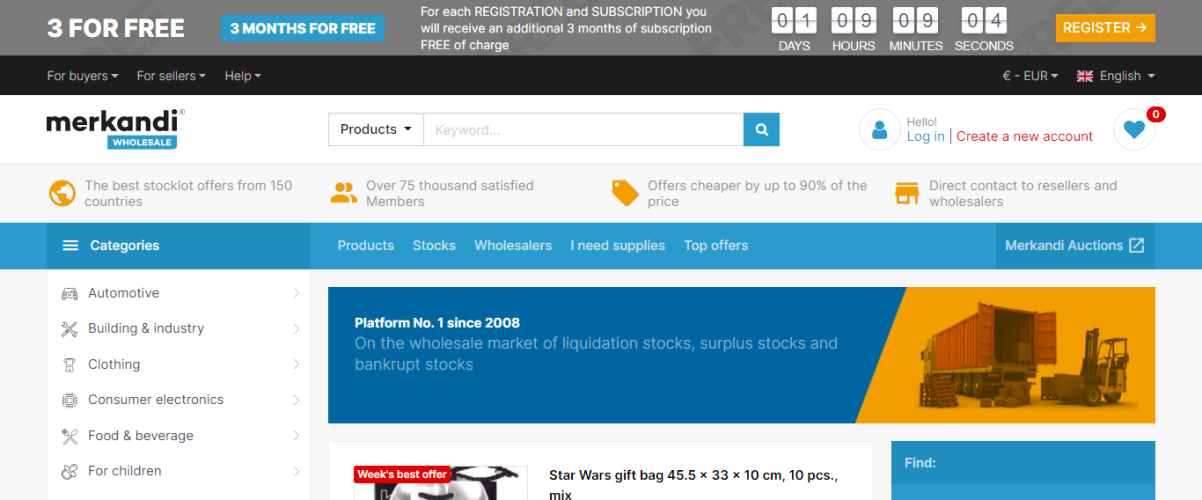The height and width of the screenshot is (500, 1202).
Task: Click the Merkandi Wholesale logo
Action: click(115, 129)
